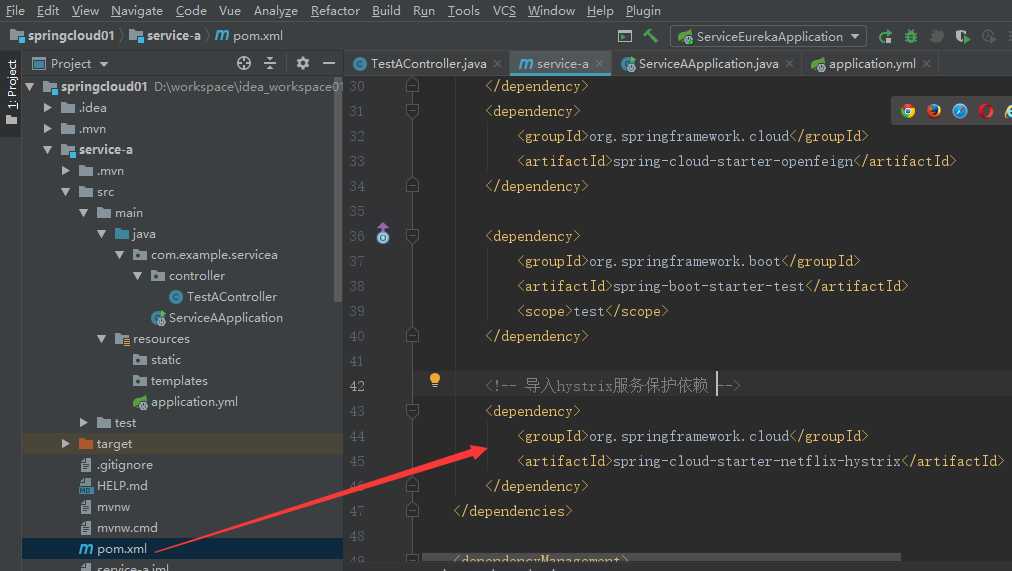Viewport: 1012px width, 571px height.
Task: Expand the test folder
Action: pyautogui.click(x=83, y=423)
